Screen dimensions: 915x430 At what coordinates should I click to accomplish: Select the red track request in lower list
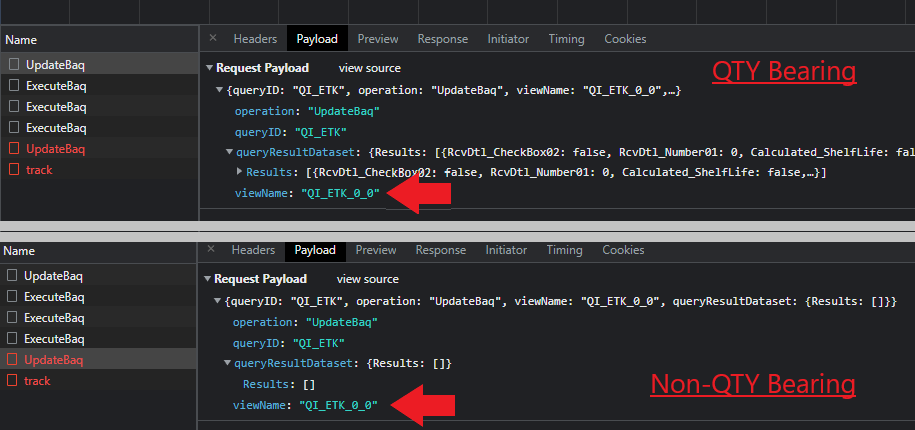pos(37,381)
